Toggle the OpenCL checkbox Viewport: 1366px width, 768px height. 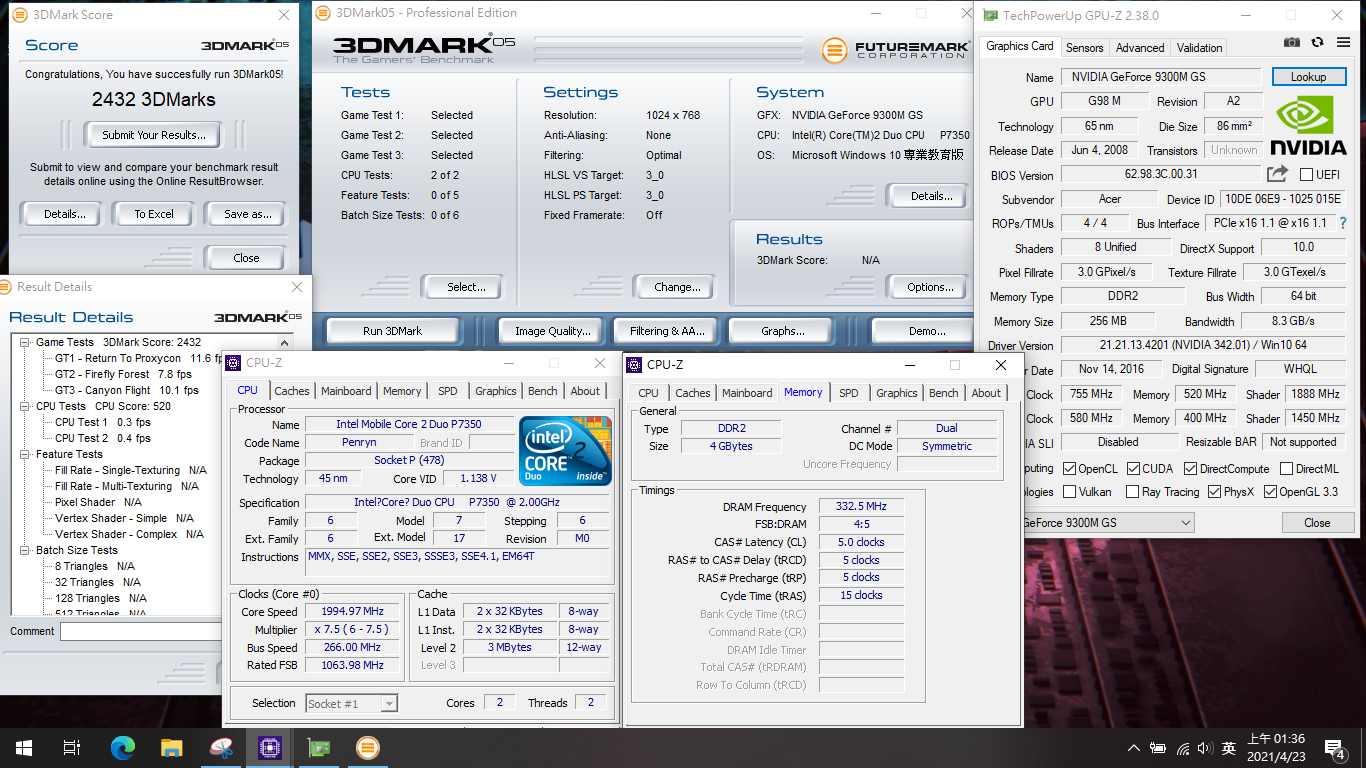coord(1070,468)
